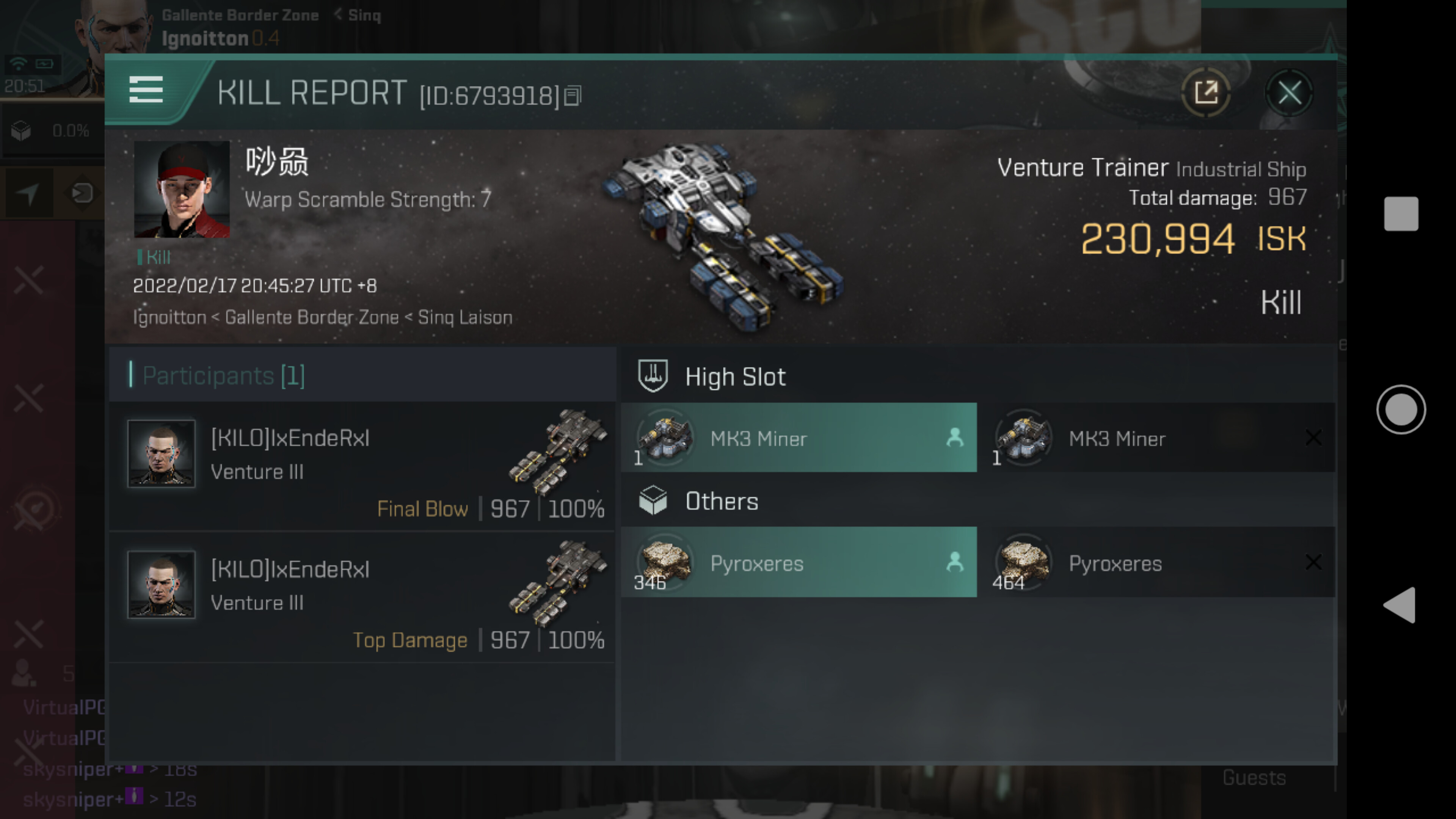1456x819 pixels.
Task: Open the hamburger menu in Kill Report
Action: click(x=146, y=90)
